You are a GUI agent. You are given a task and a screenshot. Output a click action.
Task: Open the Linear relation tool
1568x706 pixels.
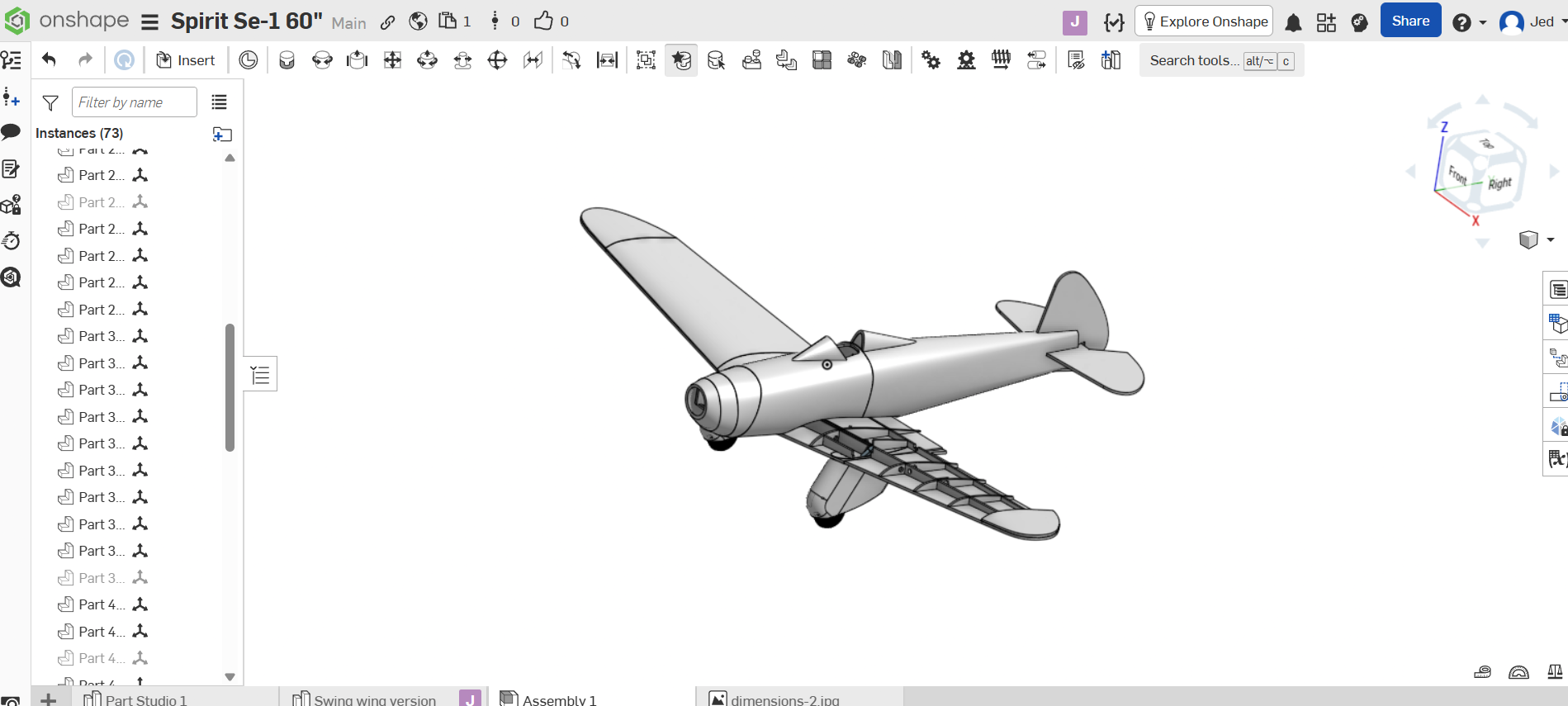1036,60
